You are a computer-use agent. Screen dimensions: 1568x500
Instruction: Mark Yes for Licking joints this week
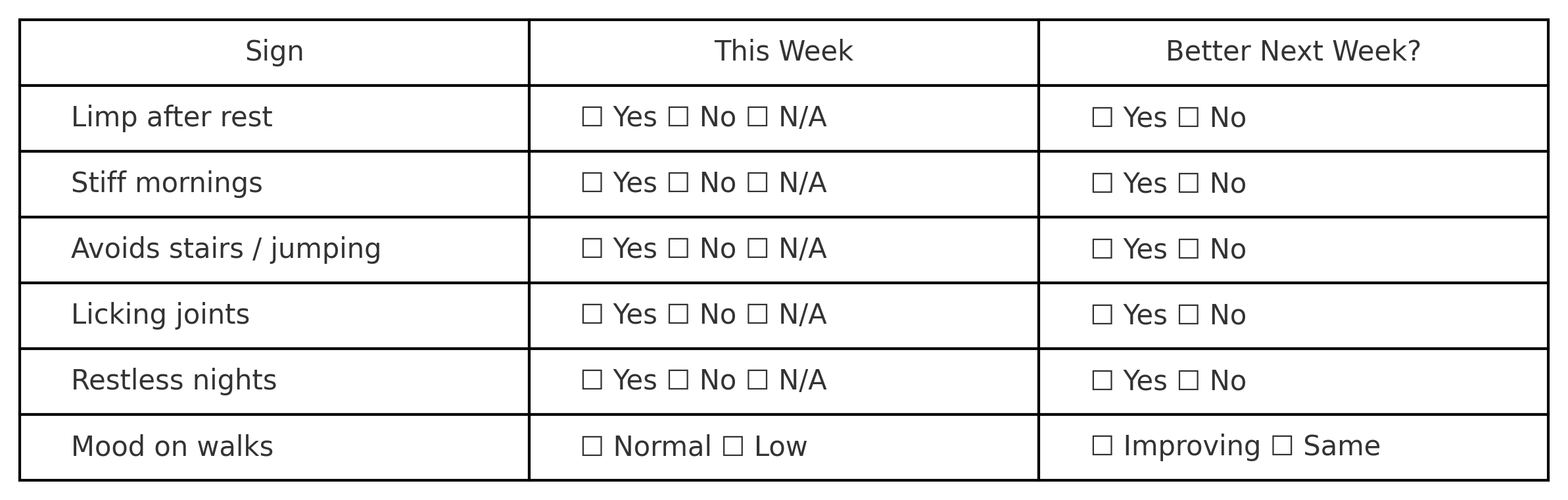coord(592,315)
